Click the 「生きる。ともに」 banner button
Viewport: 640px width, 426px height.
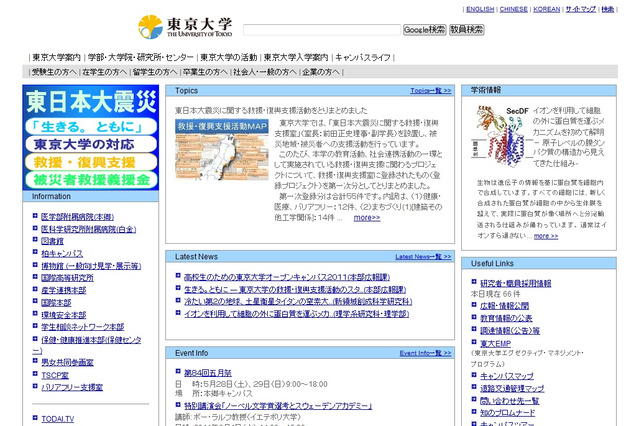[x=91, y=126]
